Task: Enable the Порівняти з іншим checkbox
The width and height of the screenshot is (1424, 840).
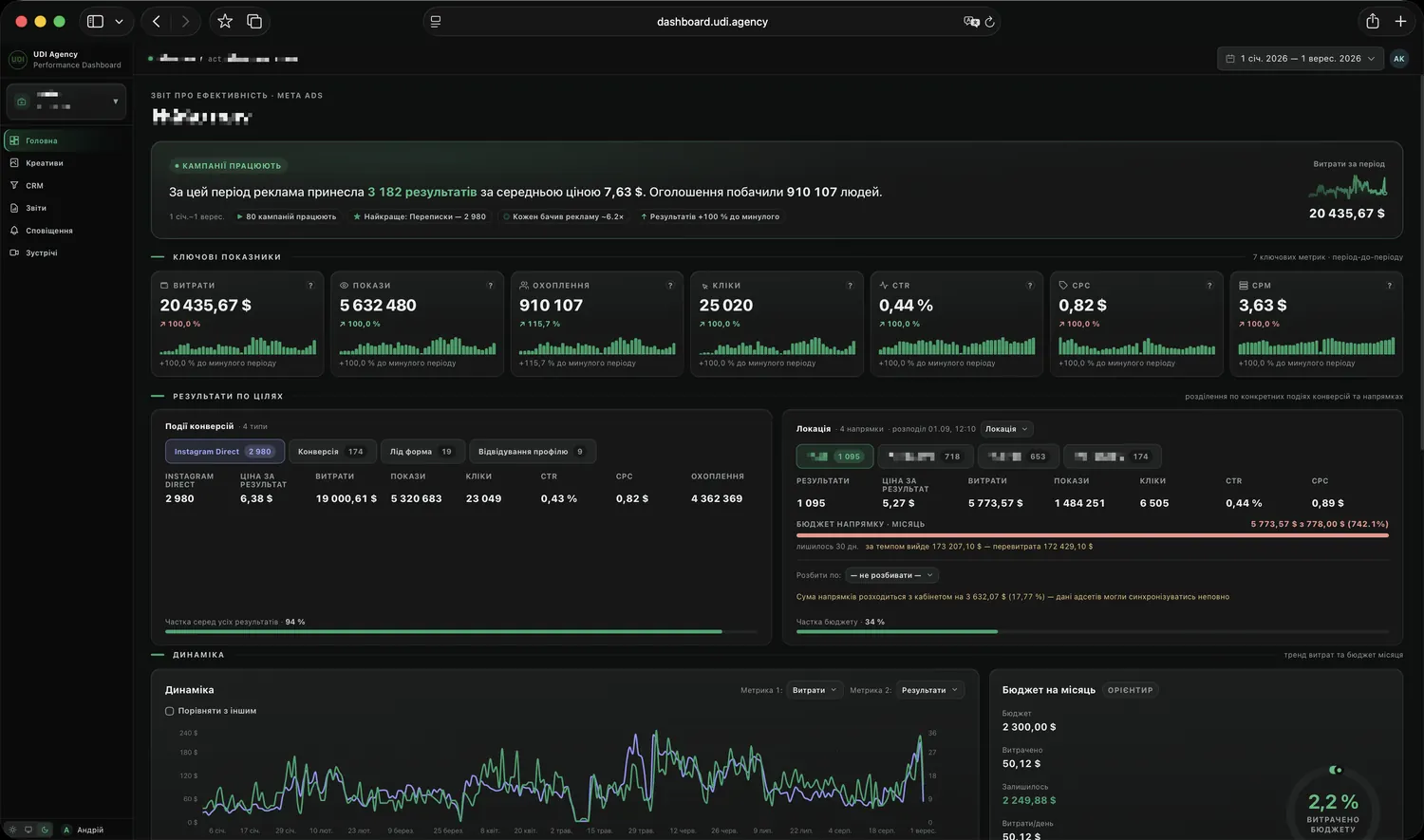Action: coord(170,711)
